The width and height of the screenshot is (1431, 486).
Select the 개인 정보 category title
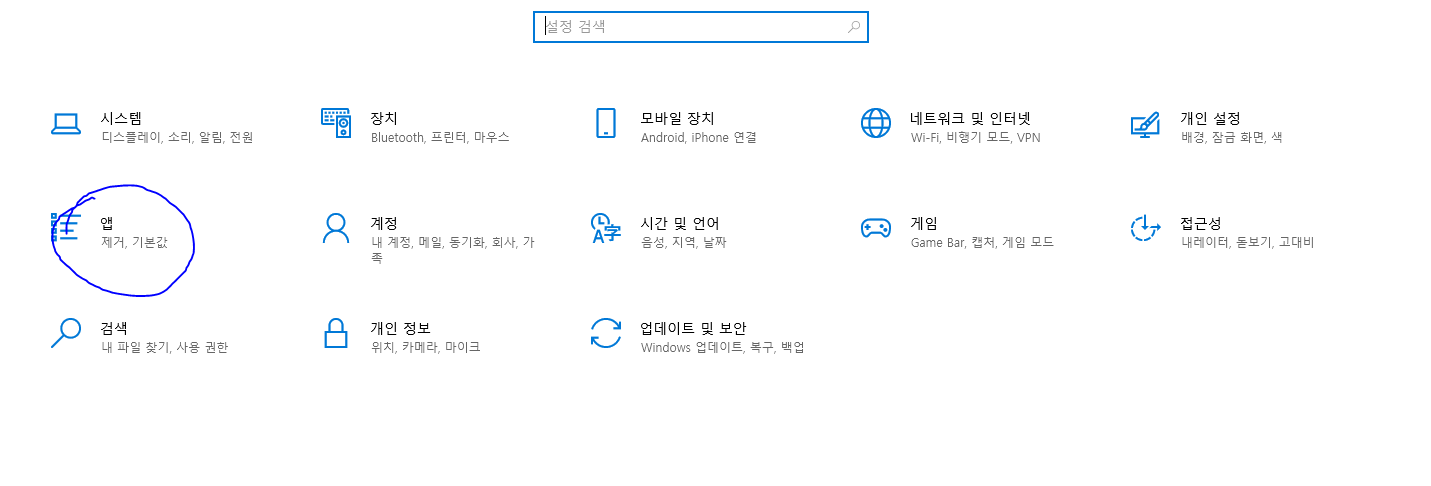coord(400,327)
